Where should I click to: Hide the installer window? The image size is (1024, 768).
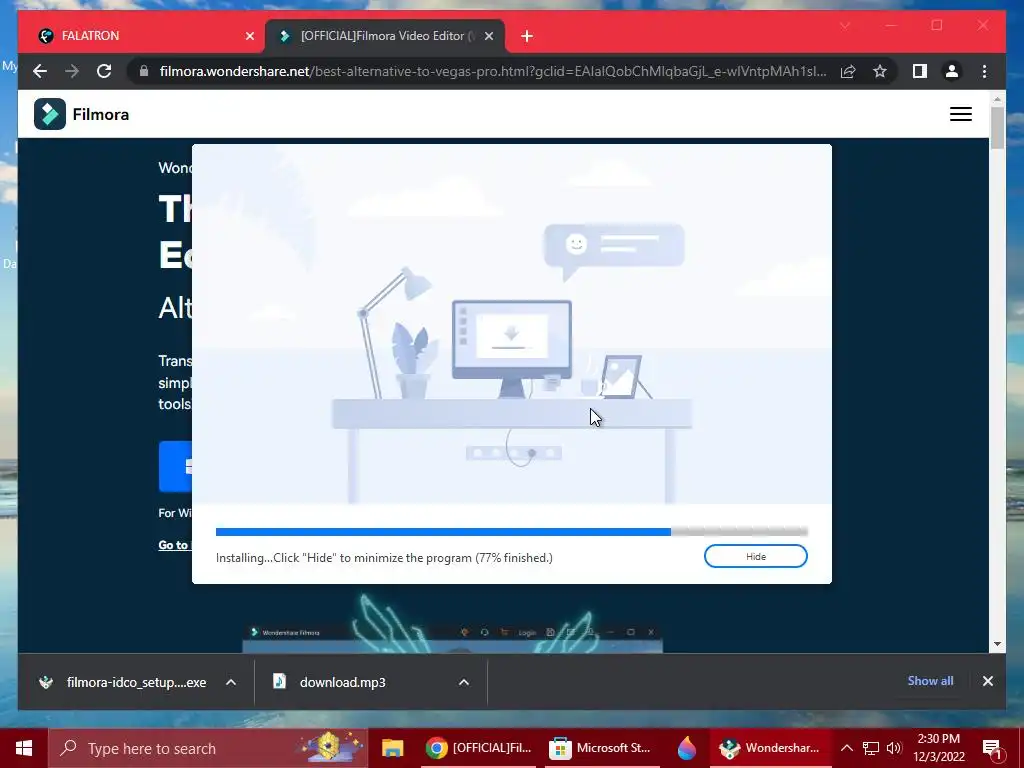pos(756,556)
